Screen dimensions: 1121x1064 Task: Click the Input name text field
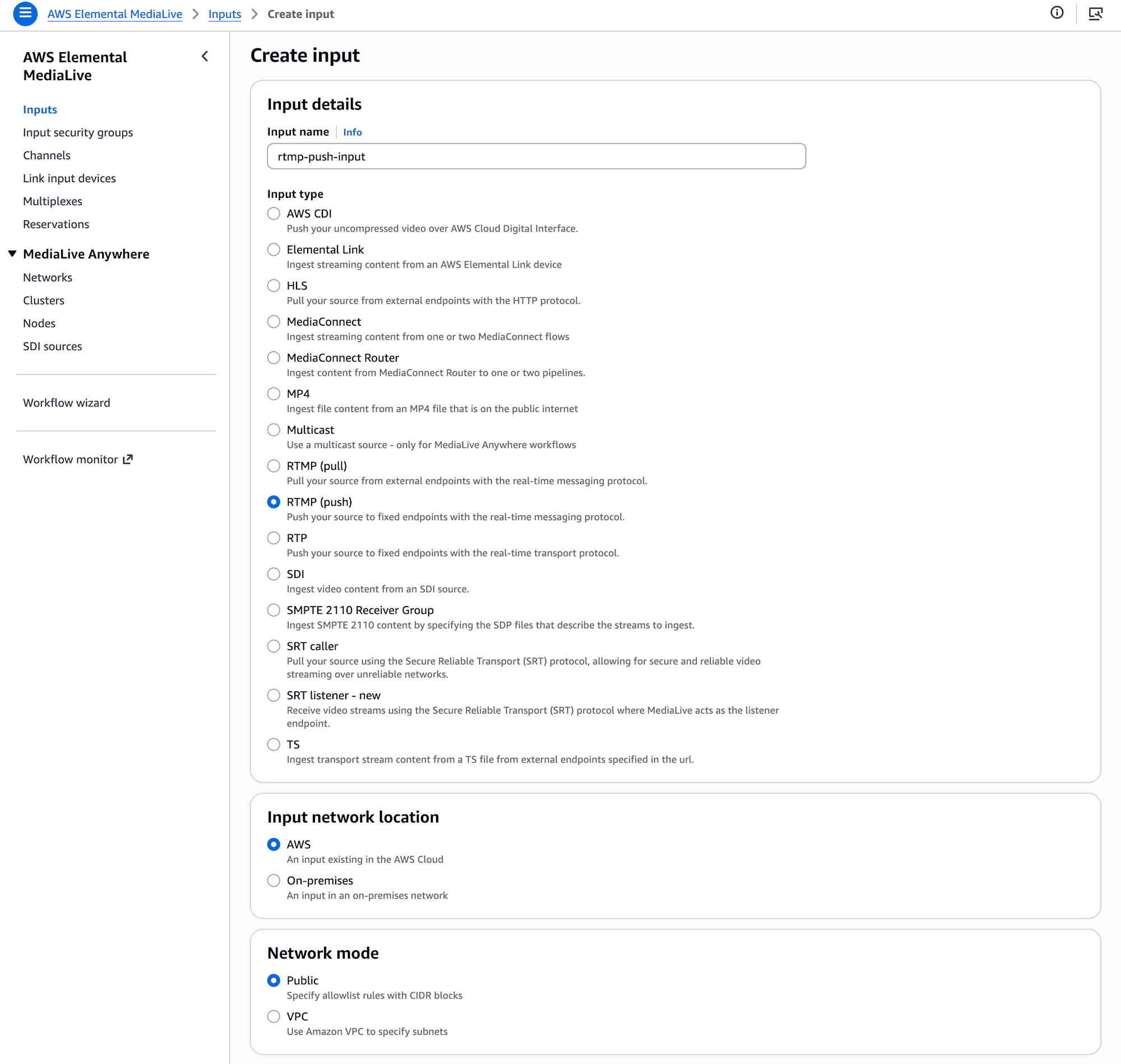coord(536,156)
